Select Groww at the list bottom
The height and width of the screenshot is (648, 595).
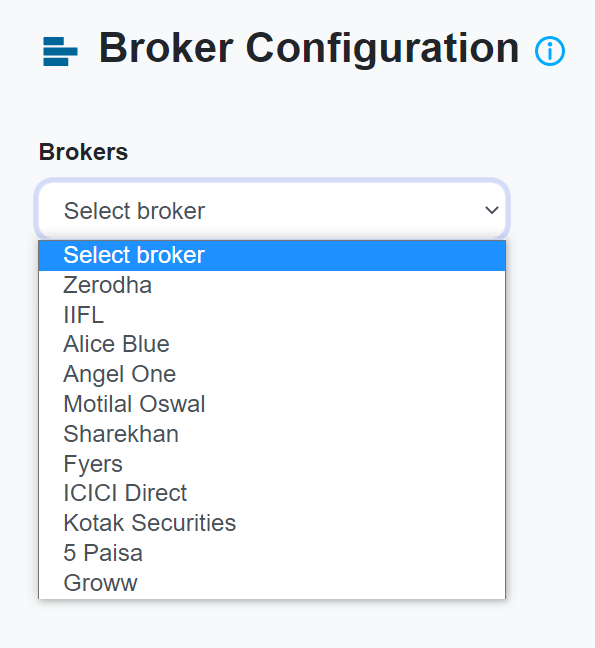272,583
